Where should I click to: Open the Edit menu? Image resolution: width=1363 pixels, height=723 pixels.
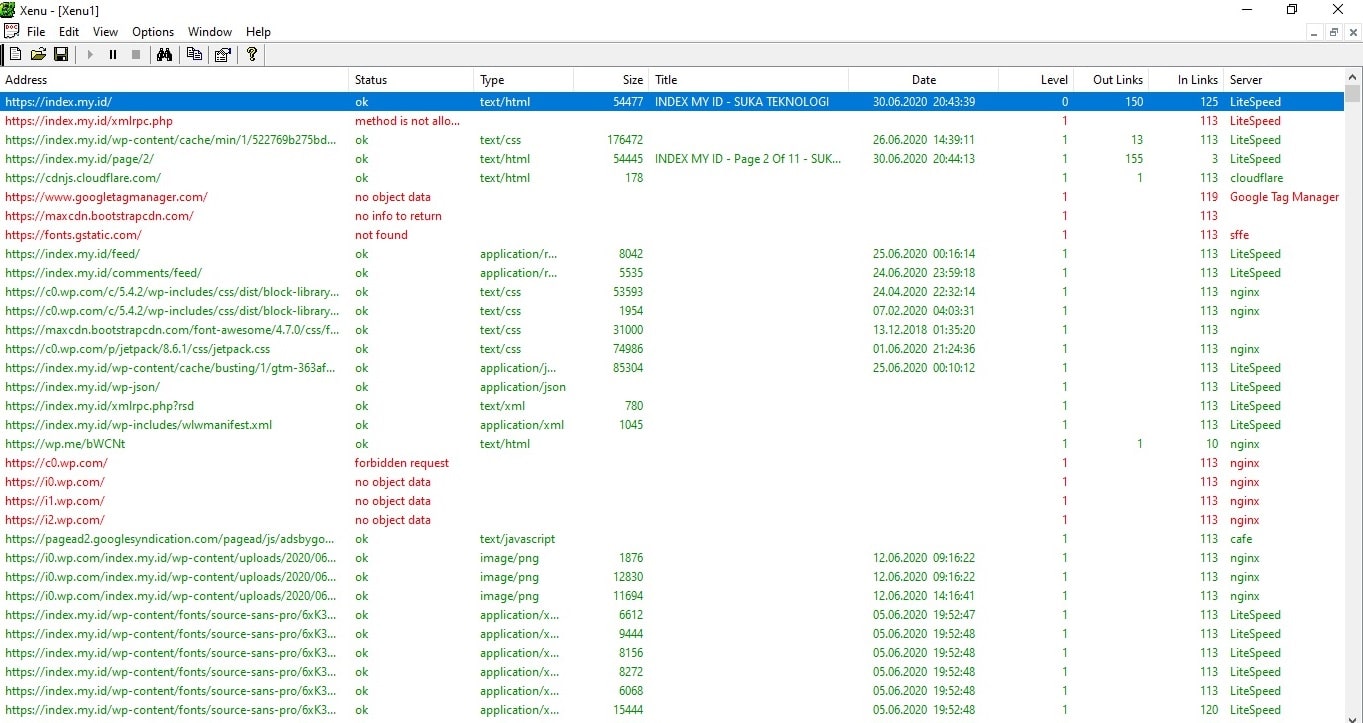[69, 32]
